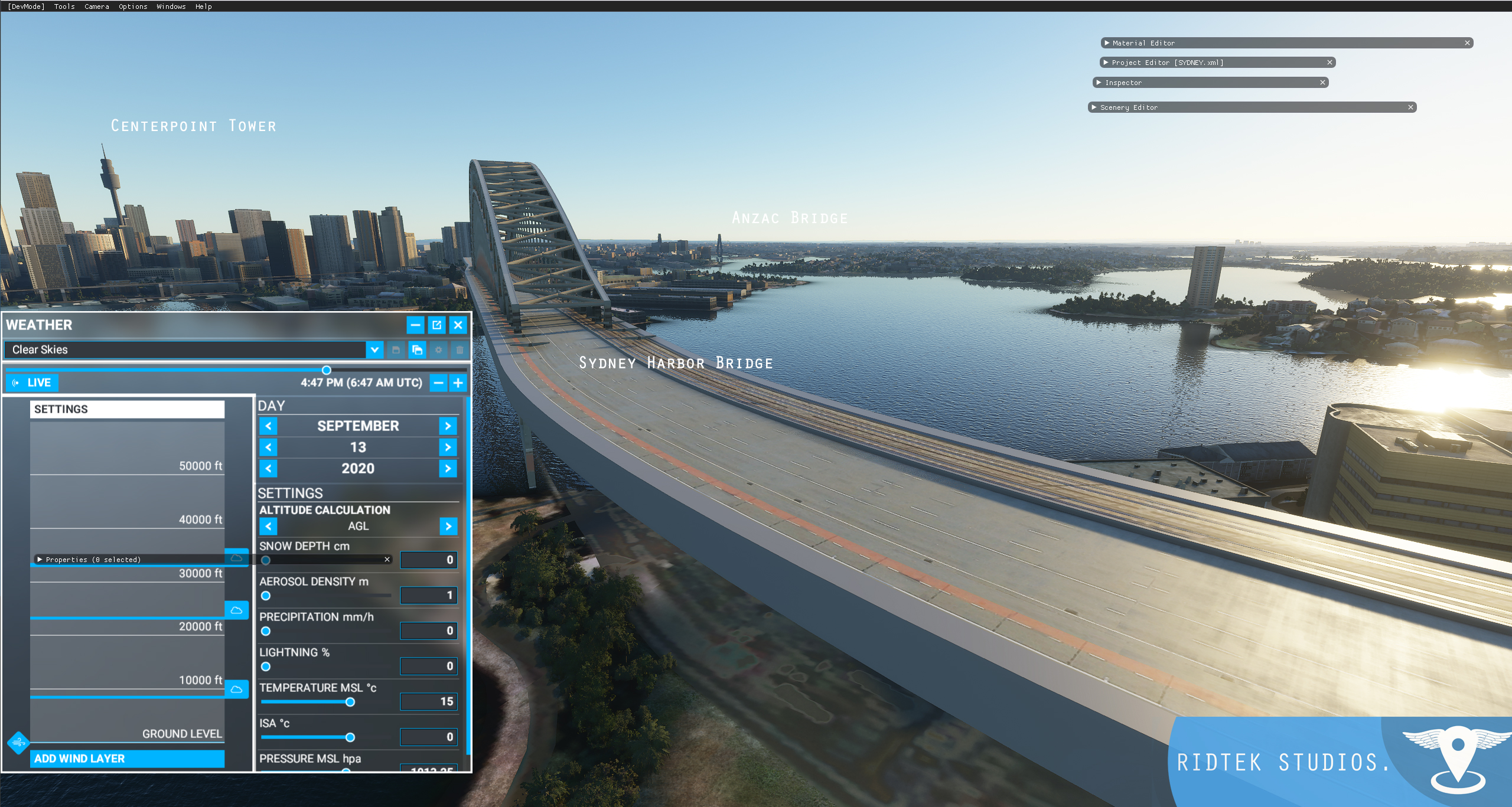1512x807 pixels.
Task: Open the Windows menu
Action: (171, 6)
